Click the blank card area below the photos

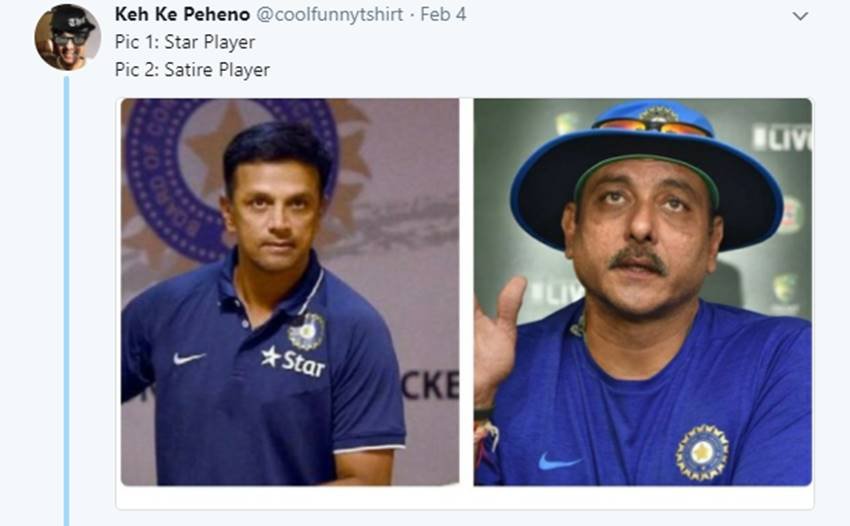465,497
